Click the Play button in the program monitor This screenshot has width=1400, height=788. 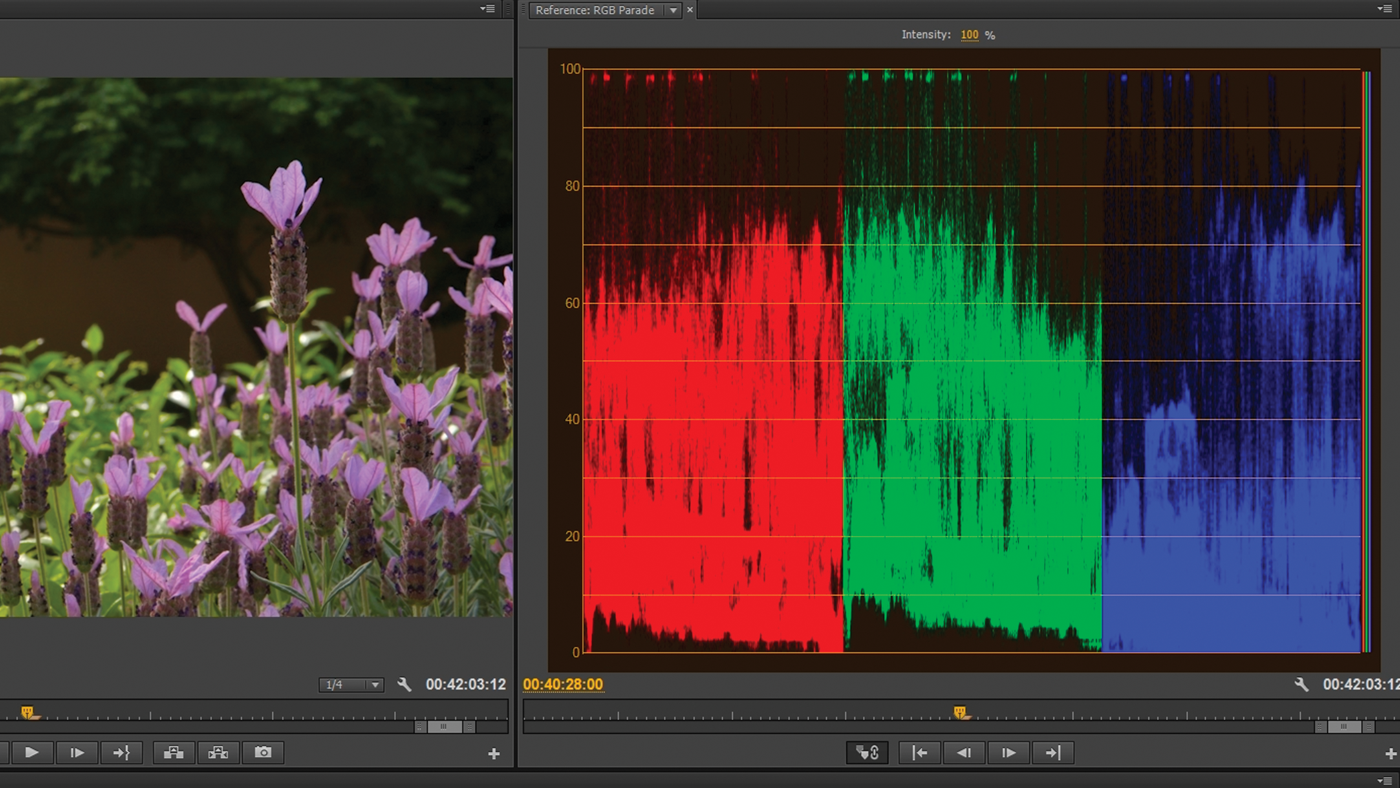pyautogui.click(x=31, y=752)
